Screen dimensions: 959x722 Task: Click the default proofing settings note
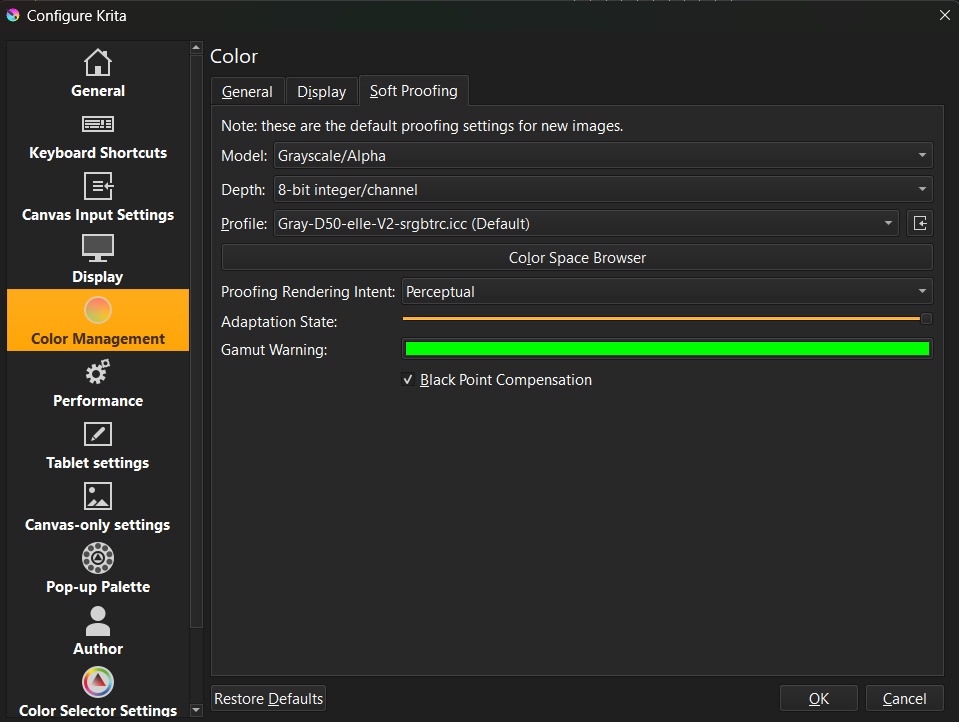pos(422,126)
